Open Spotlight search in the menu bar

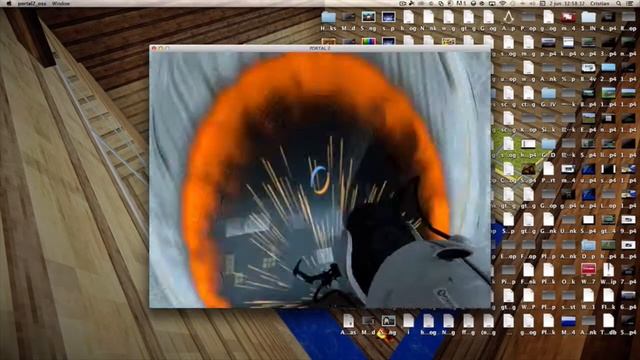tap(619, 3)
